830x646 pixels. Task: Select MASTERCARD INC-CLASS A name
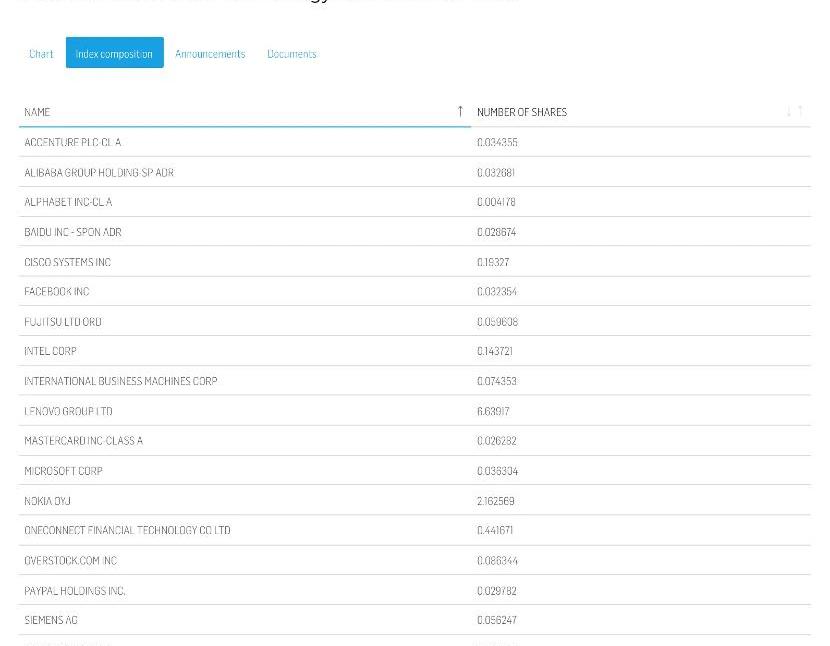[x=84, y=441]
